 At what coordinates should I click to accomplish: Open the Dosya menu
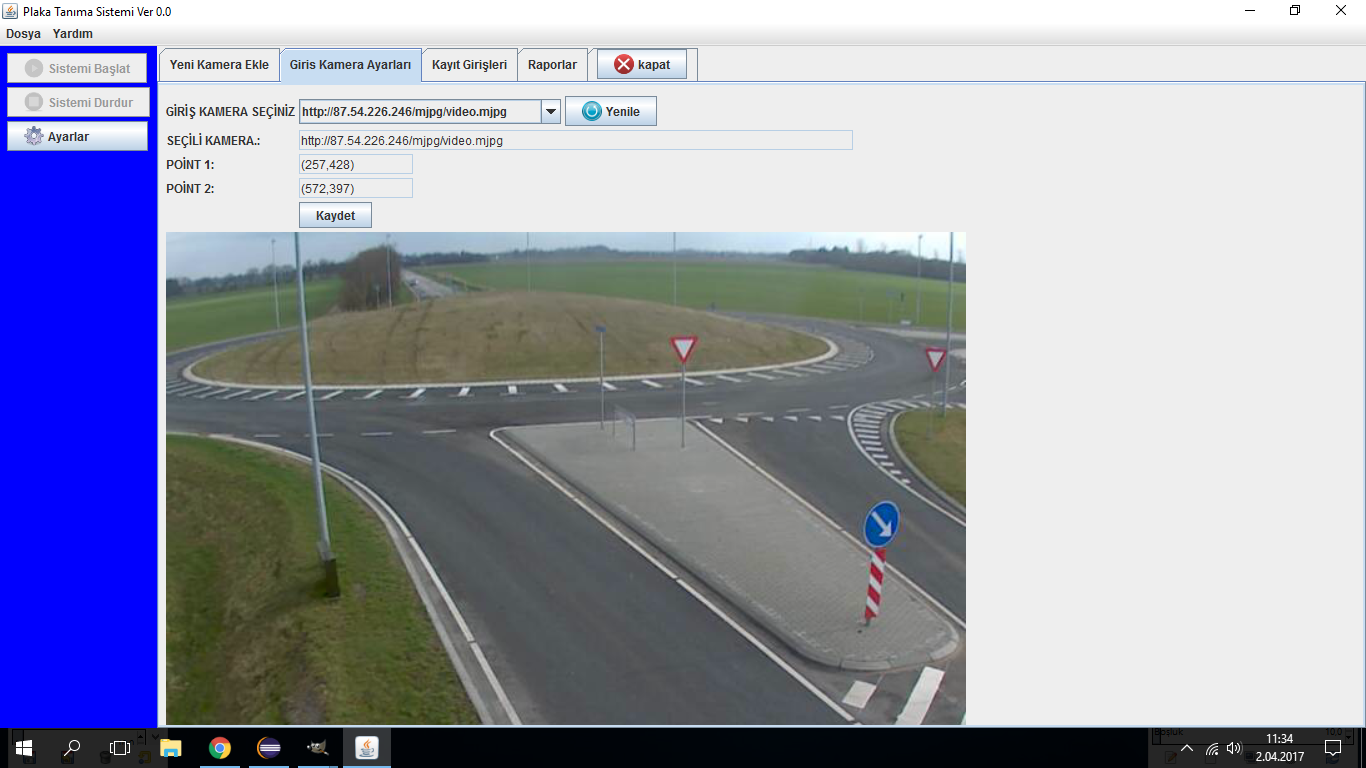[x=22, y=33]
